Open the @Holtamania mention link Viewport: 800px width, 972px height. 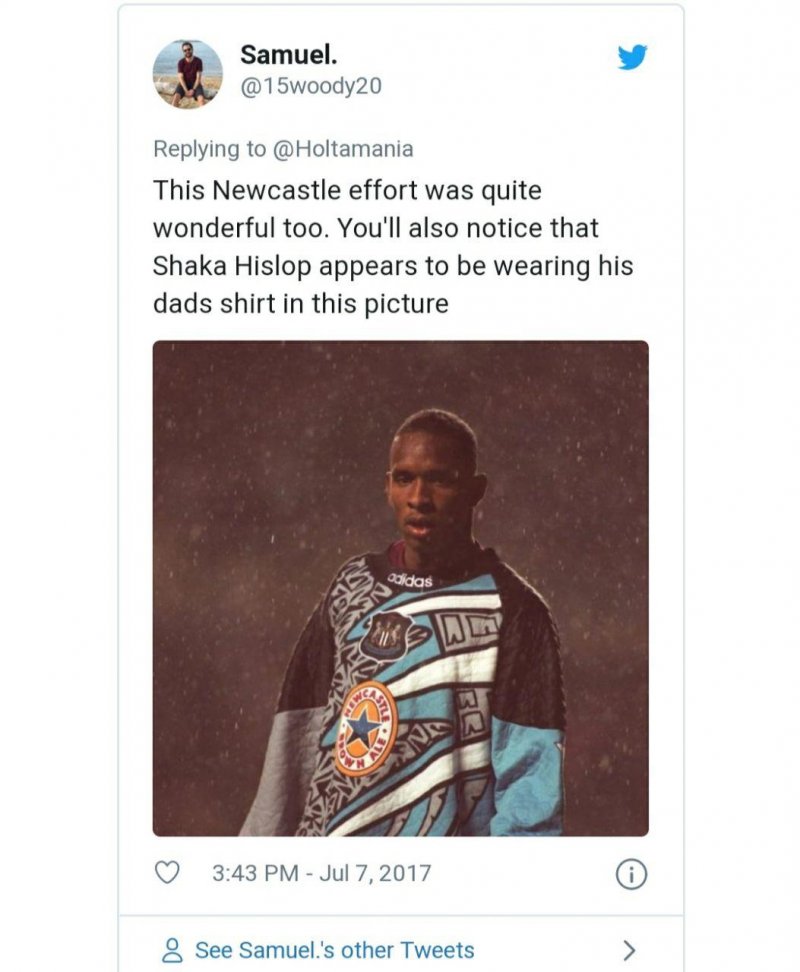pos(341,149)
